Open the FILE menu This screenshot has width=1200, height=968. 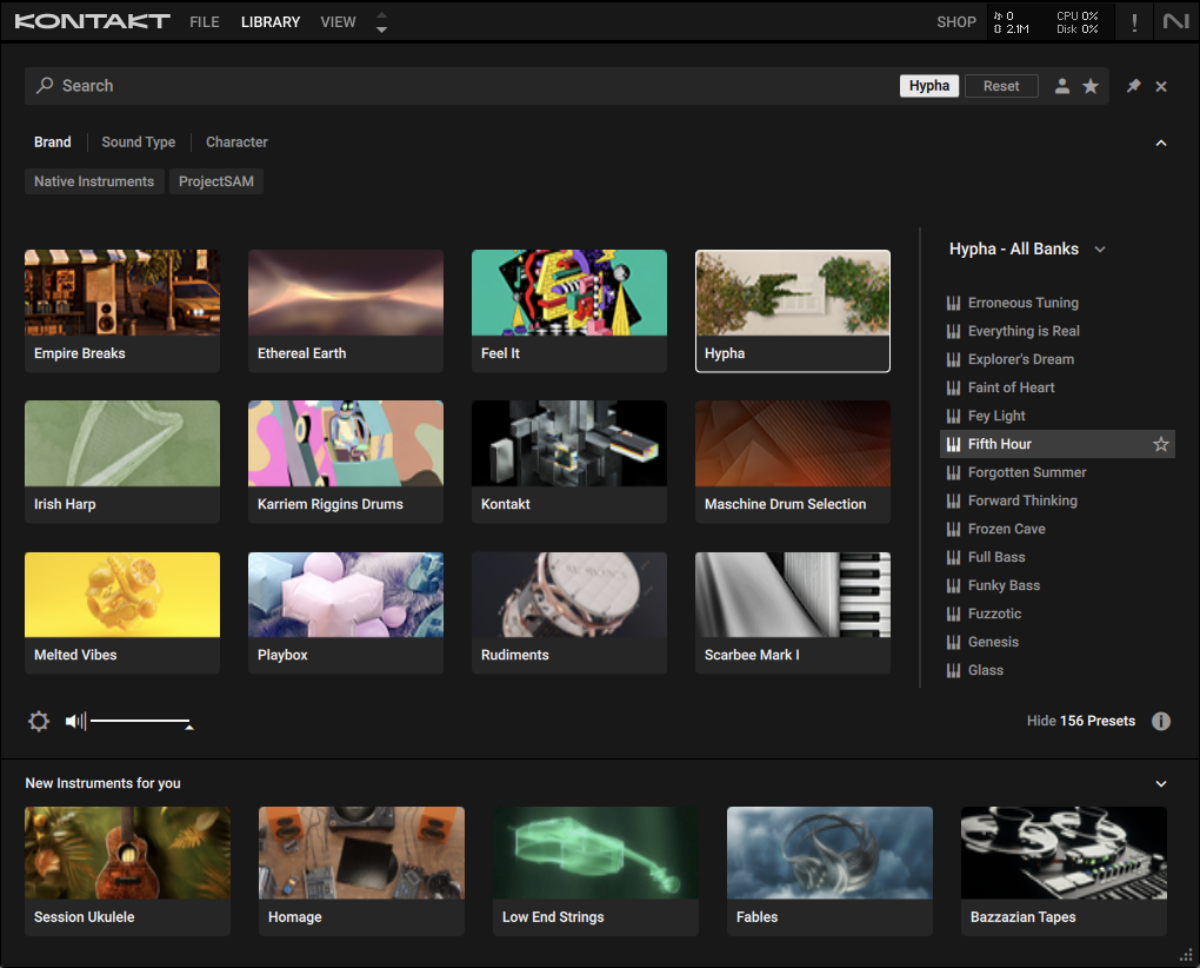click(x=204, y=22)
